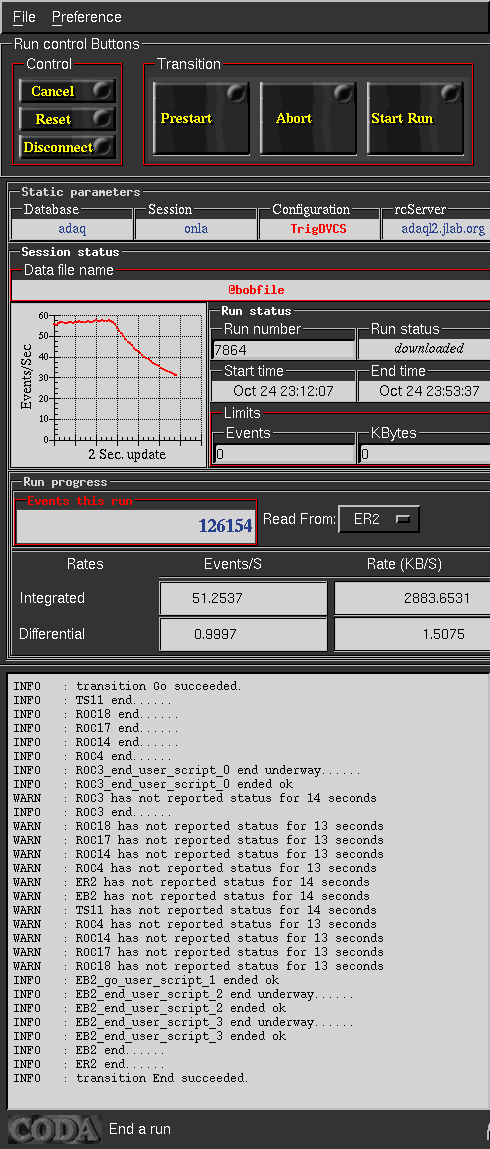Viewport: 490px width, 1149px height.
Task: Click the indicator light on Reset button
Action: pos(103,118)
